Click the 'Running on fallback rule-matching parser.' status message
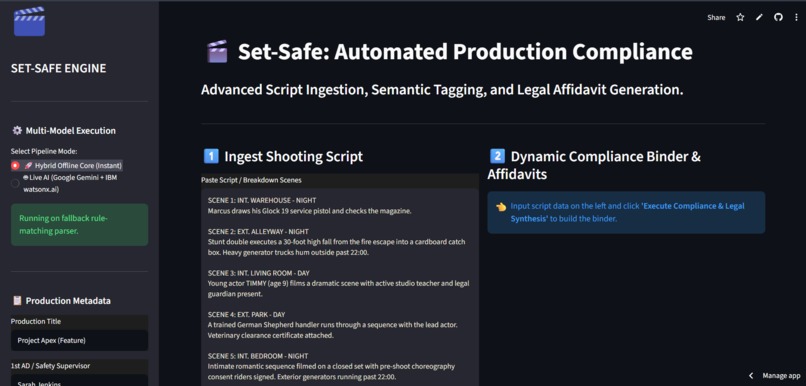 tap(79, 225)
